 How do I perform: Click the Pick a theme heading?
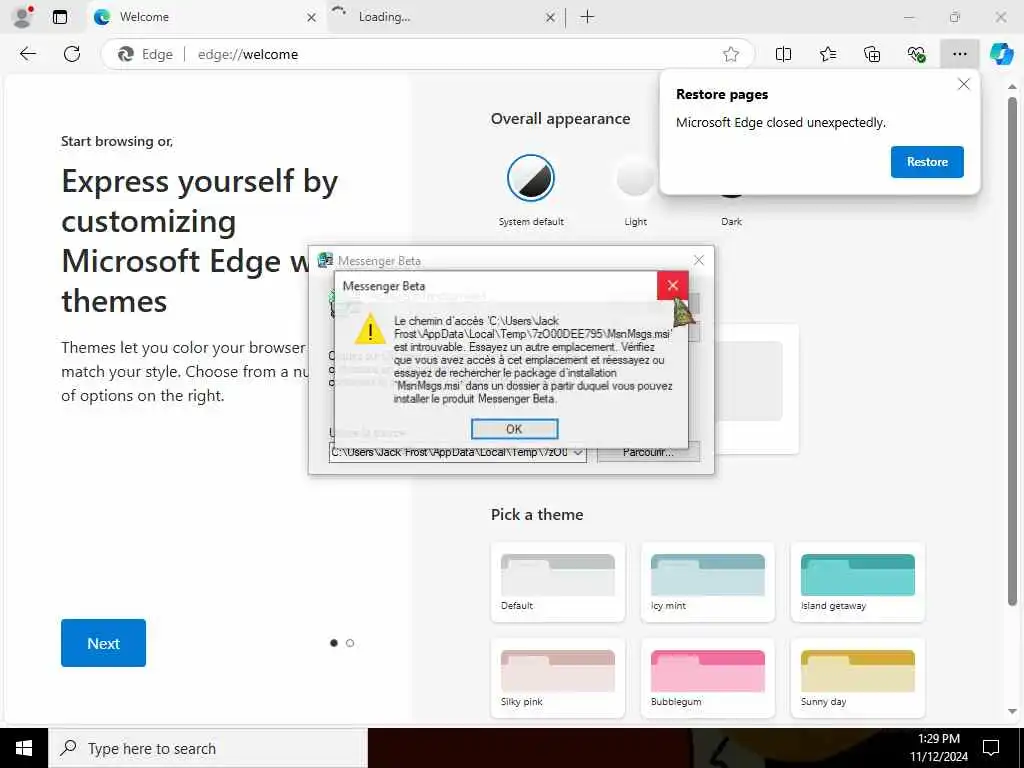pos(537,515)
